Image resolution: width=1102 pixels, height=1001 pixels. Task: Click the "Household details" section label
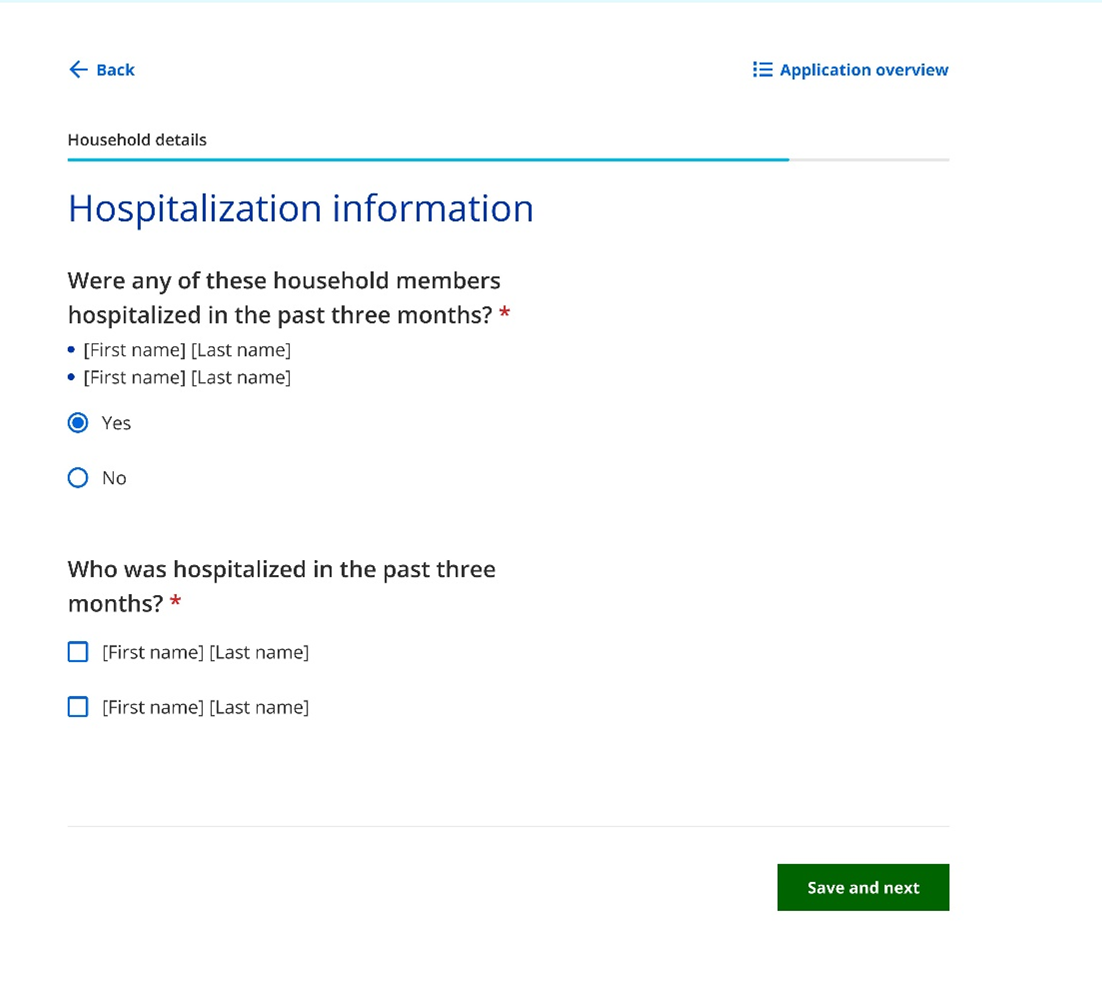coord(137,140)
